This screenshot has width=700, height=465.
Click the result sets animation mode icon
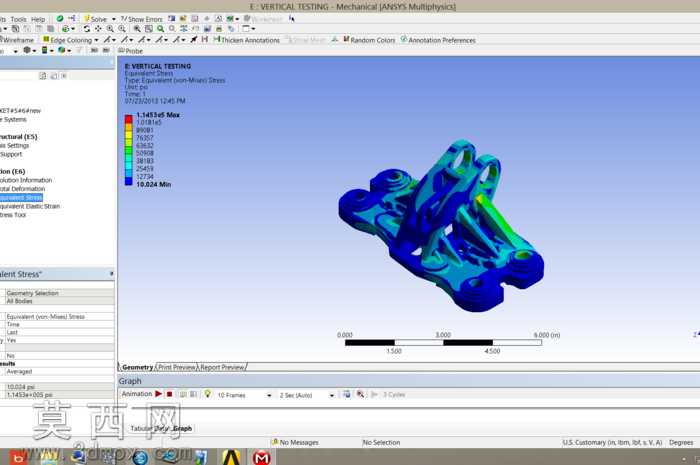[194, 394]
